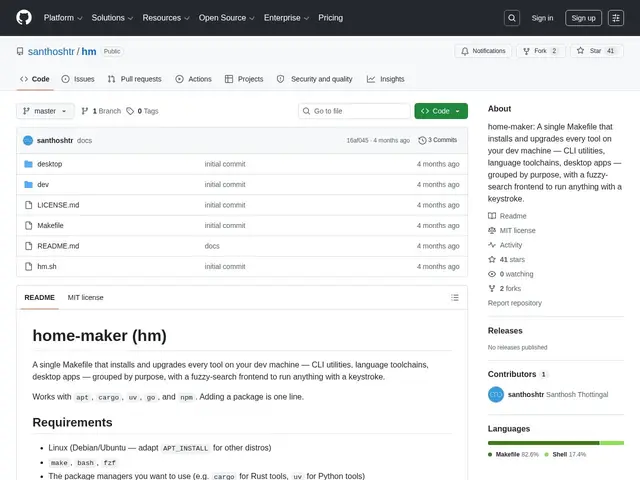Open the Insights tab

click(386, 79)
